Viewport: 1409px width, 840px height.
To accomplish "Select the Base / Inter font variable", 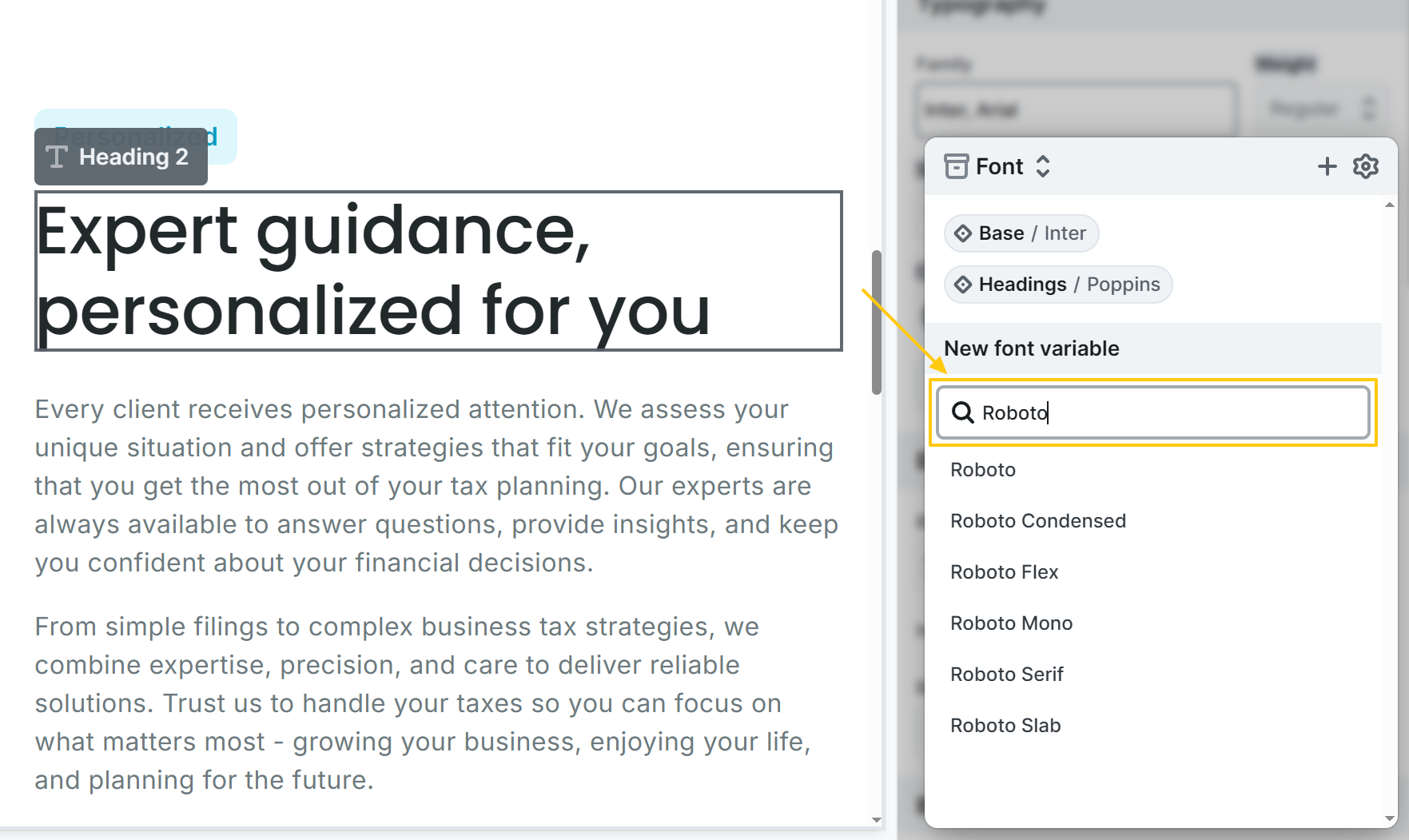I will coord(1021,233).
